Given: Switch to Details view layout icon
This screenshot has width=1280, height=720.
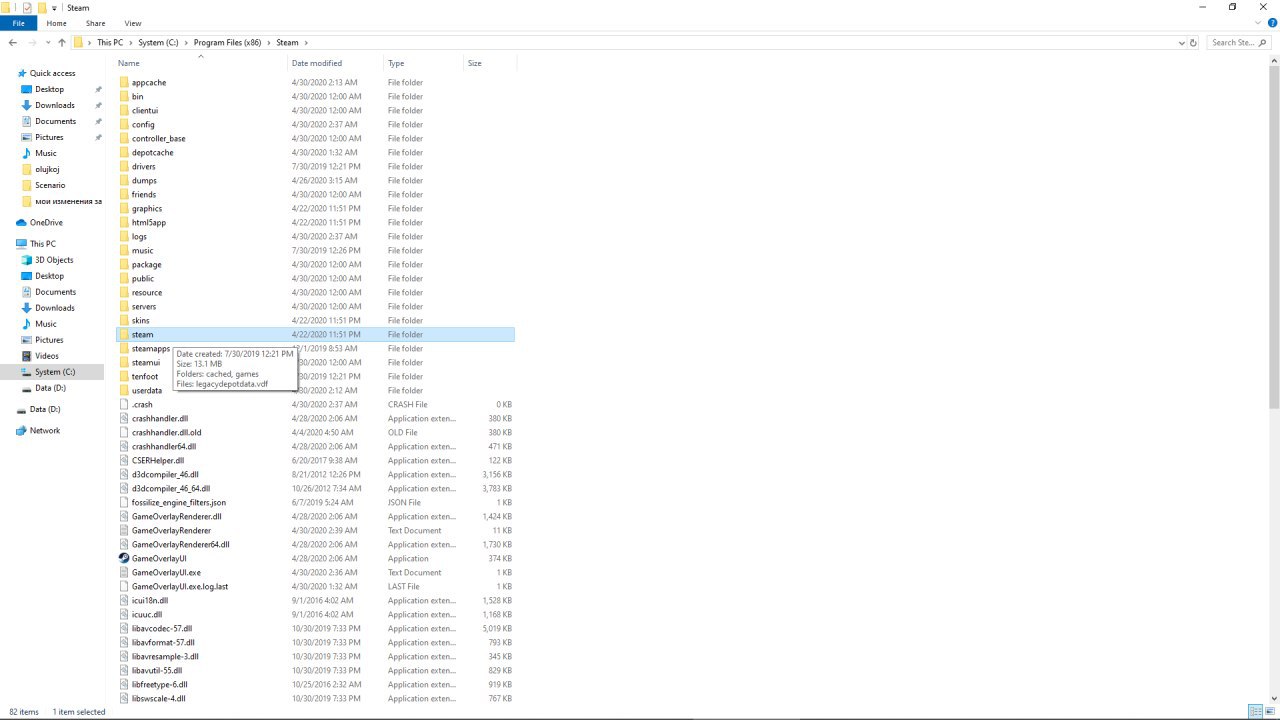Looking at the screenshot, I should 1254,712.
